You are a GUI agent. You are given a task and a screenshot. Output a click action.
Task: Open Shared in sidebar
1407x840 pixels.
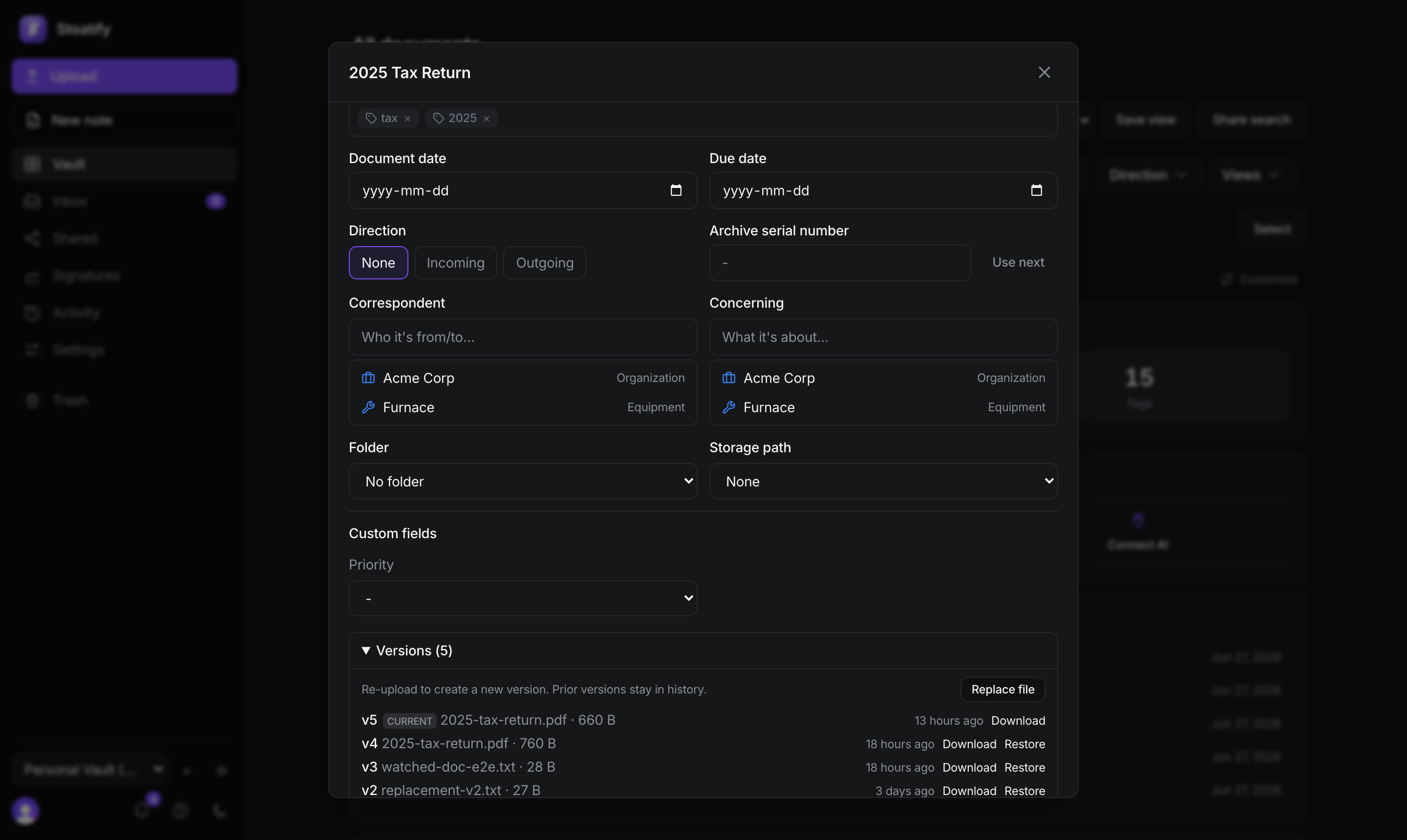coord(124,238)
